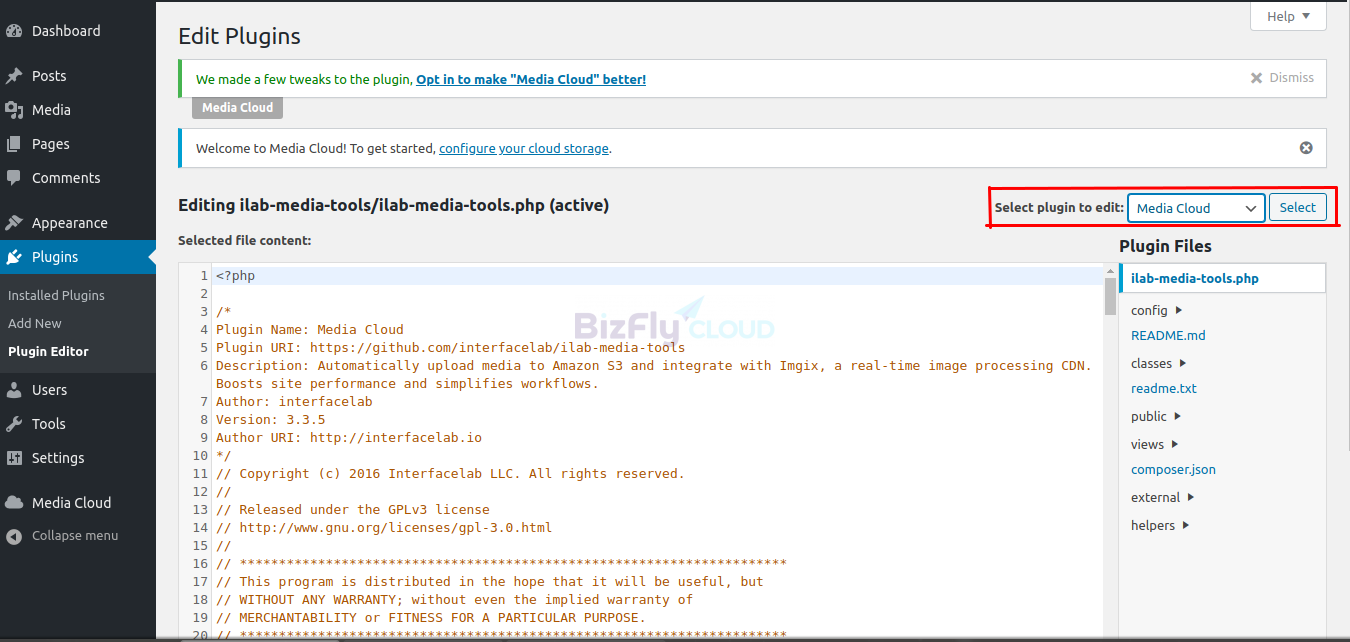Open the Help tab dropdown
The height and width of the screenshot is (642, 1350).
click(1288, 16)
